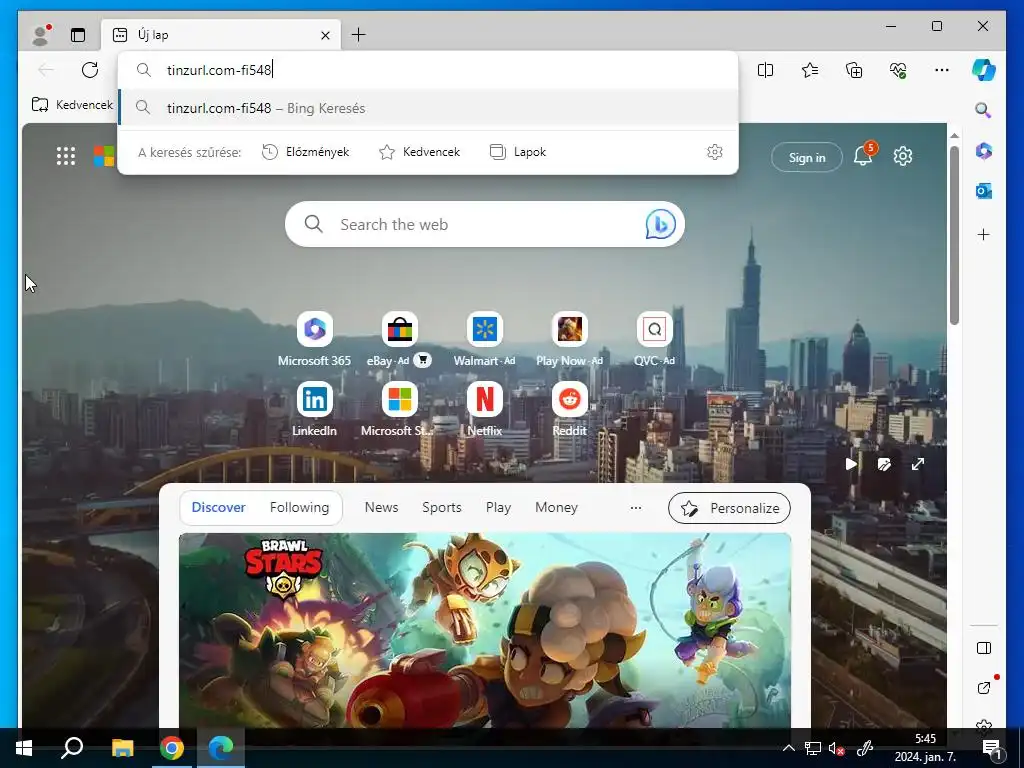Open Collections icon
The width and height of the screenshot is (1024, 768).
pyautogui.click(x=854, y=70)
